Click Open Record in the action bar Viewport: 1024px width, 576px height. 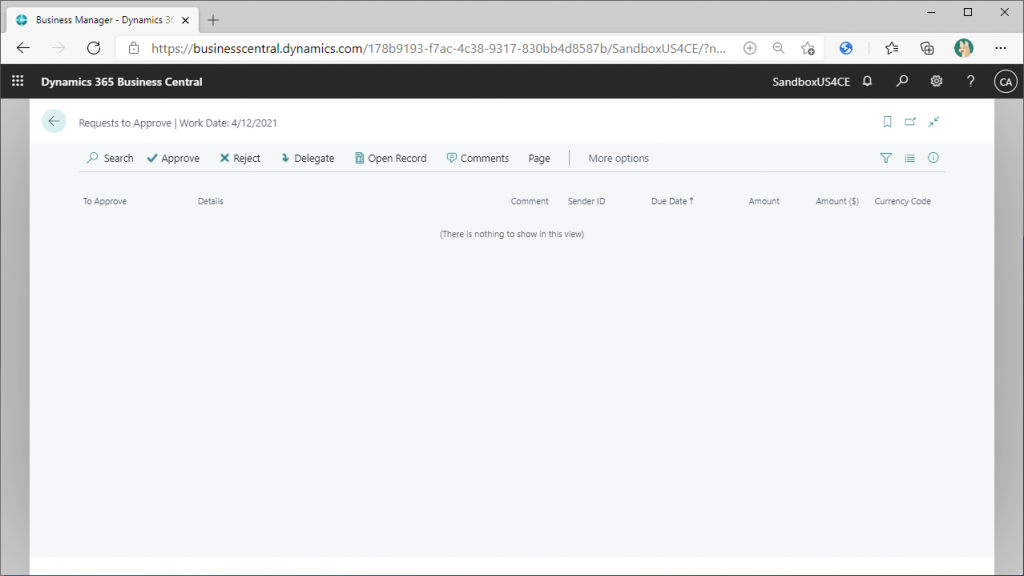(x=391, y=158)
